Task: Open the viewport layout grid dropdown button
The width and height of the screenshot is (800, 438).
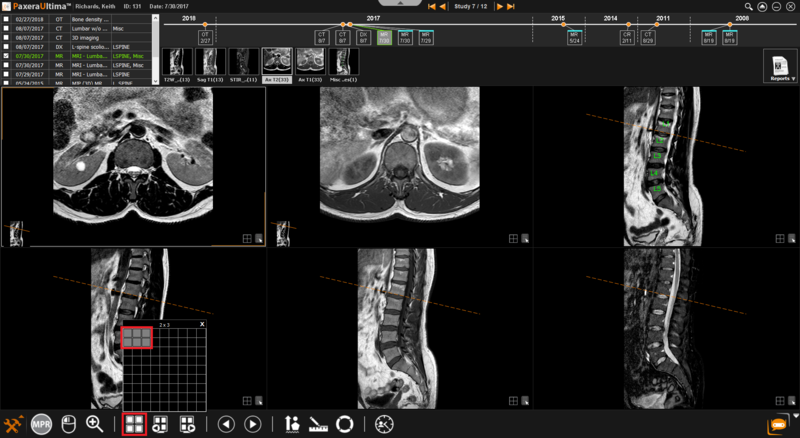Action: coord(133,424)
